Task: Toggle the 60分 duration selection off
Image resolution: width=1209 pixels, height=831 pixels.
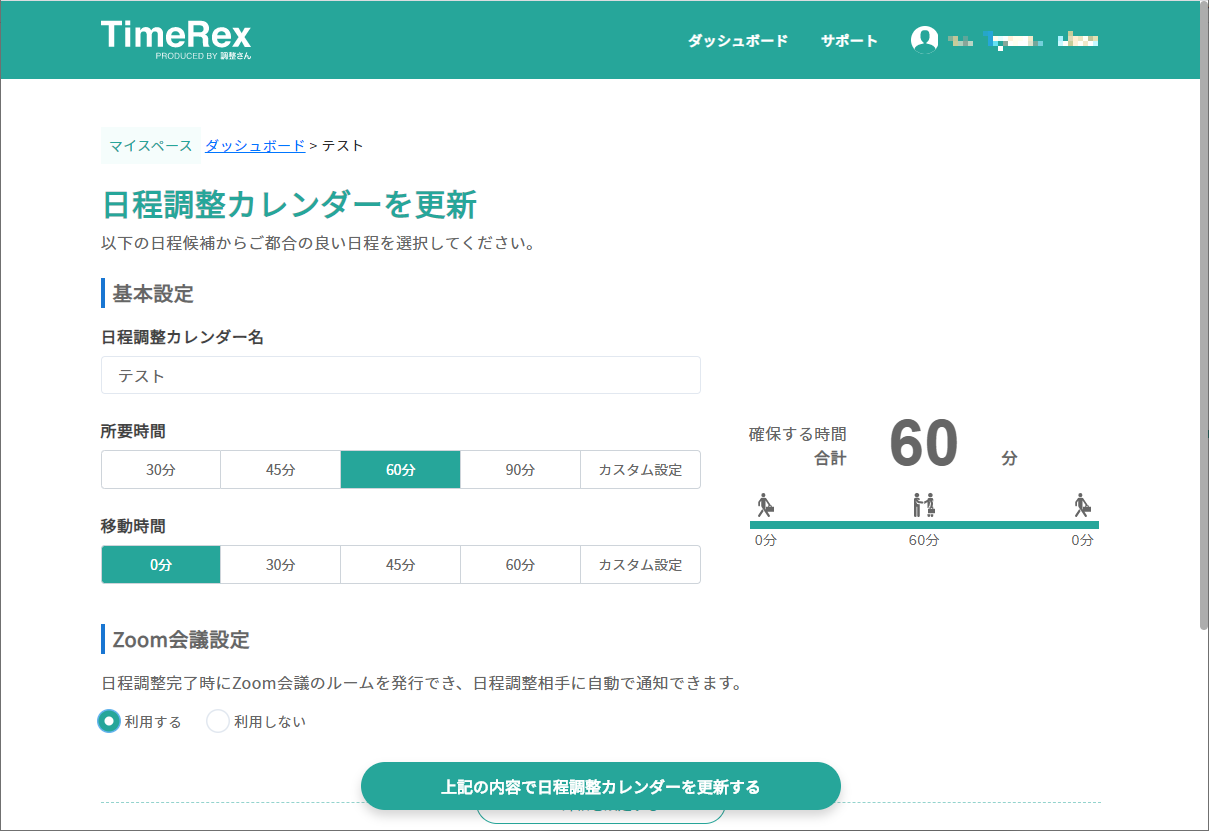Action: (x=400, y=469)
